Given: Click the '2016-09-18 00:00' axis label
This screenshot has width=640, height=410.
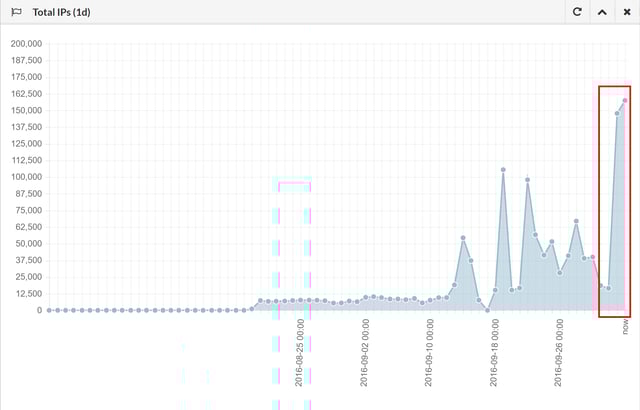Looking at the screenshot, I should 495,353.
